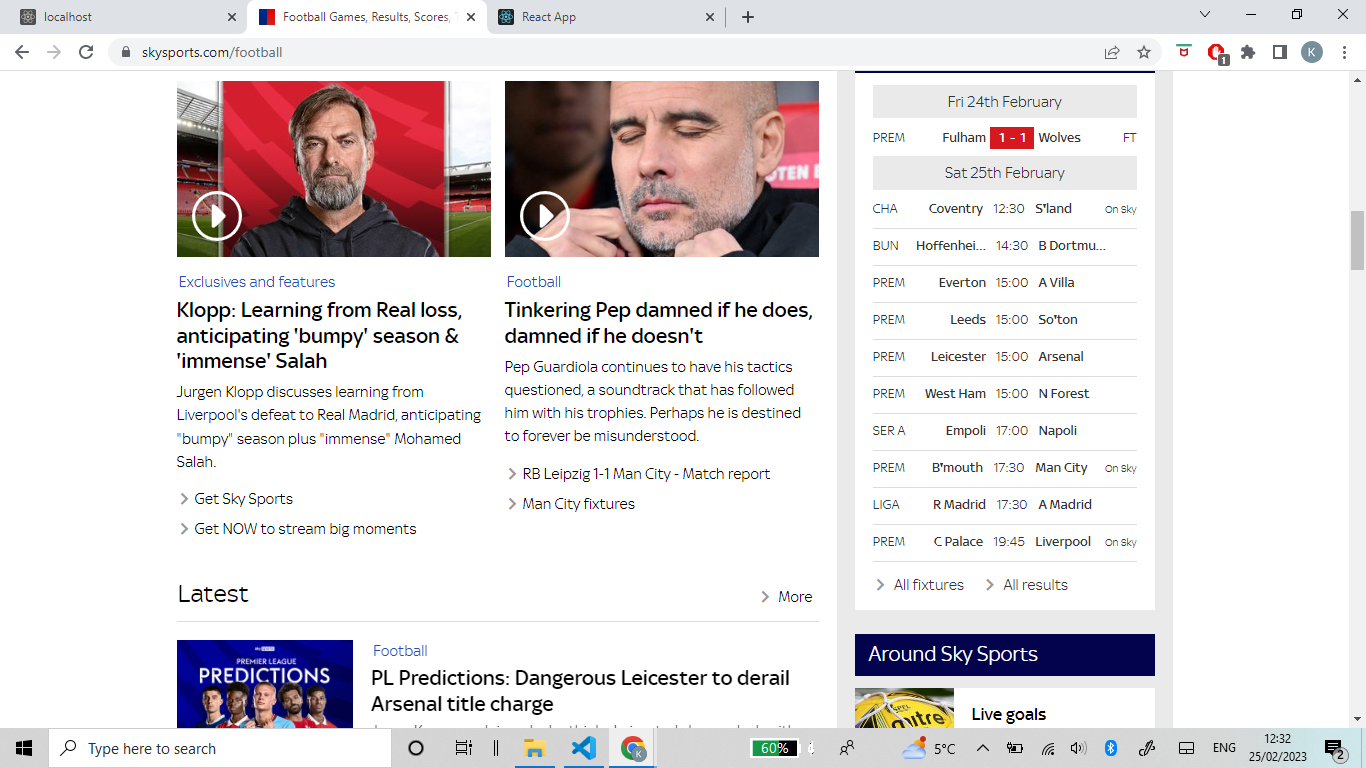Screen dimensions: 1366x768
Task: Mute sound via the speaker tray icon
Action: tap(1078, 747)
